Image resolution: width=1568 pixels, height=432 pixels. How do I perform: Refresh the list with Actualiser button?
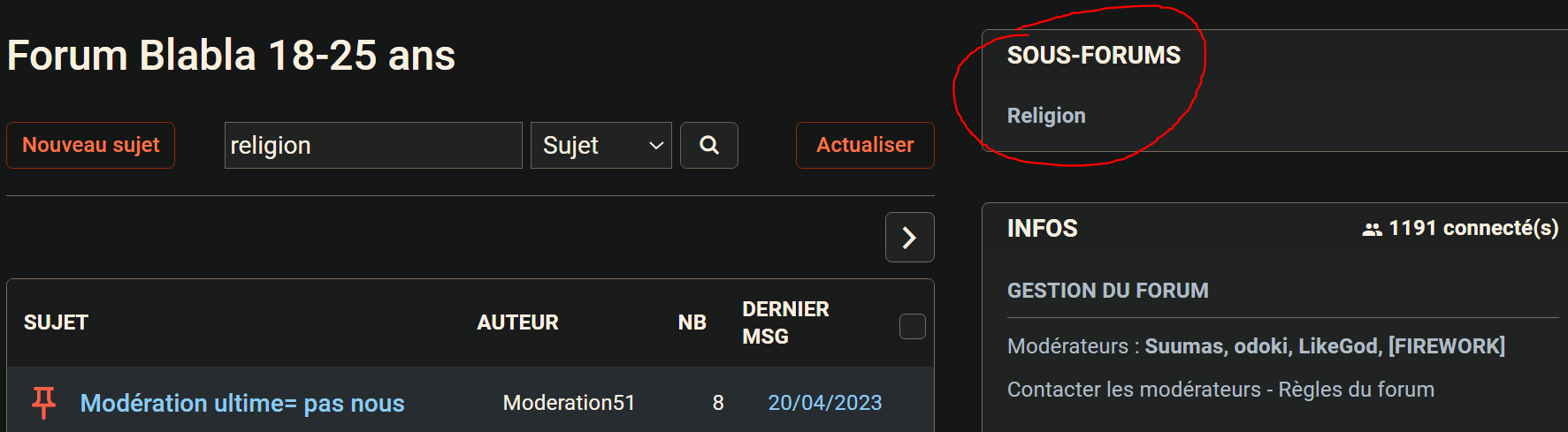[864, 145]
